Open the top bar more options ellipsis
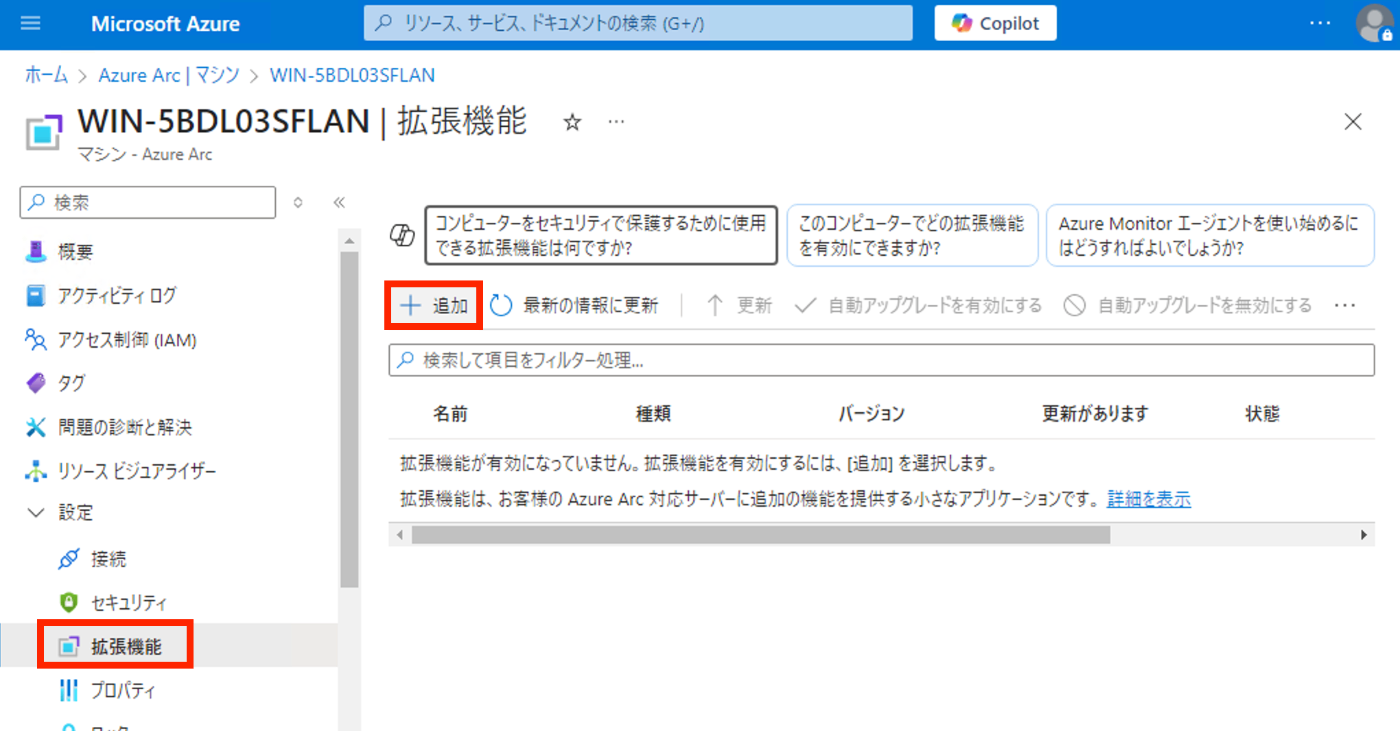Screen dimensions: 1400x731 [x=1320, y=23]
